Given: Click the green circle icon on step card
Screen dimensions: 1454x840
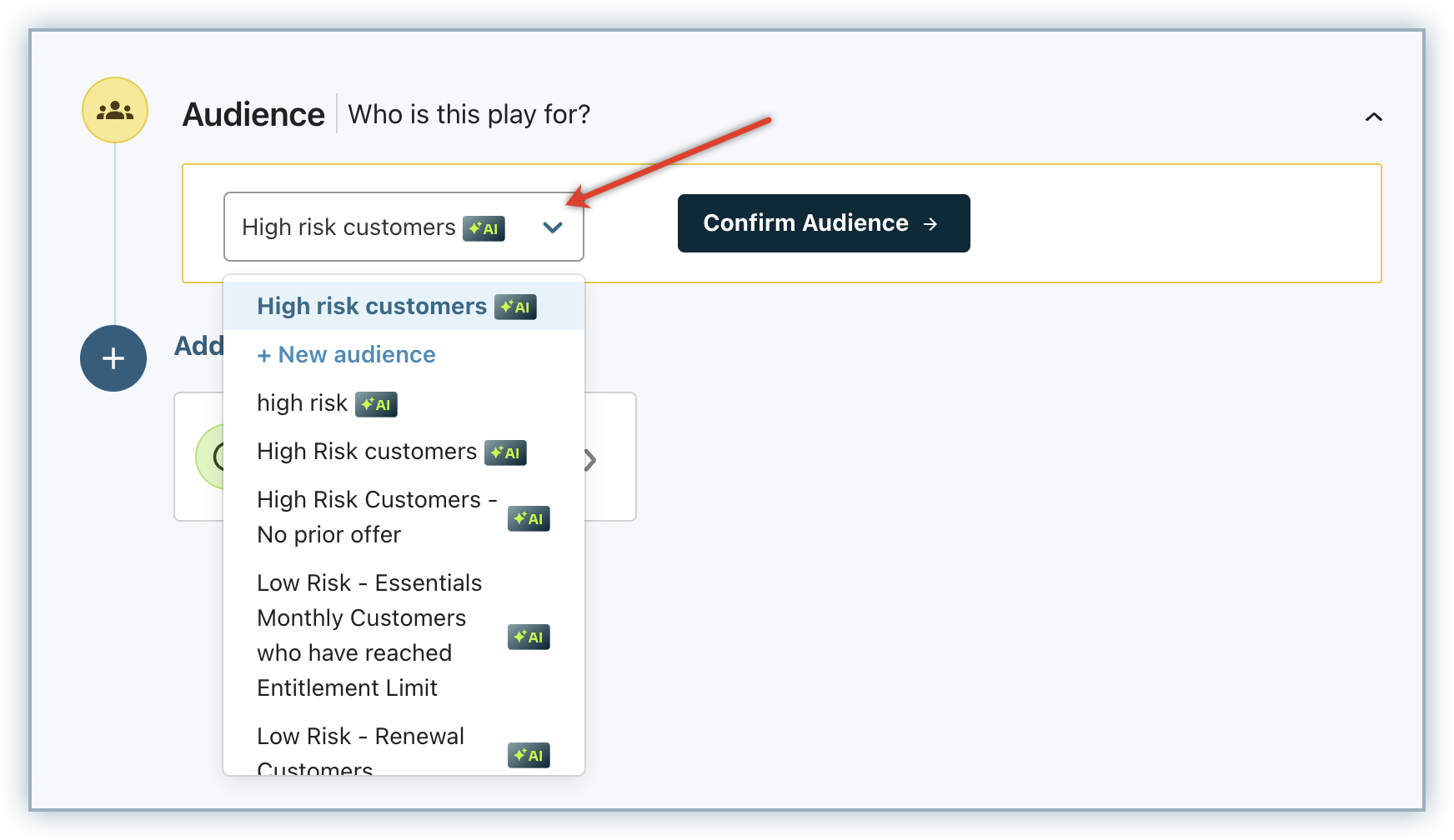Looking at the screenshot, I should (210, 456).
